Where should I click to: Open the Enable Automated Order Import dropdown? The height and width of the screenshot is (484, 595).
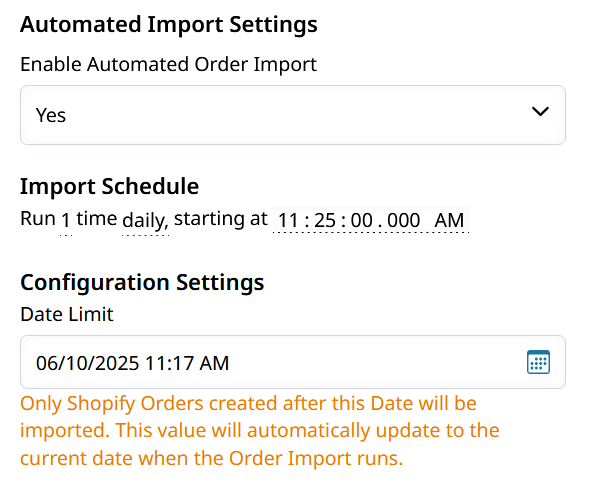pyautogui.click(x=293, y=115)
